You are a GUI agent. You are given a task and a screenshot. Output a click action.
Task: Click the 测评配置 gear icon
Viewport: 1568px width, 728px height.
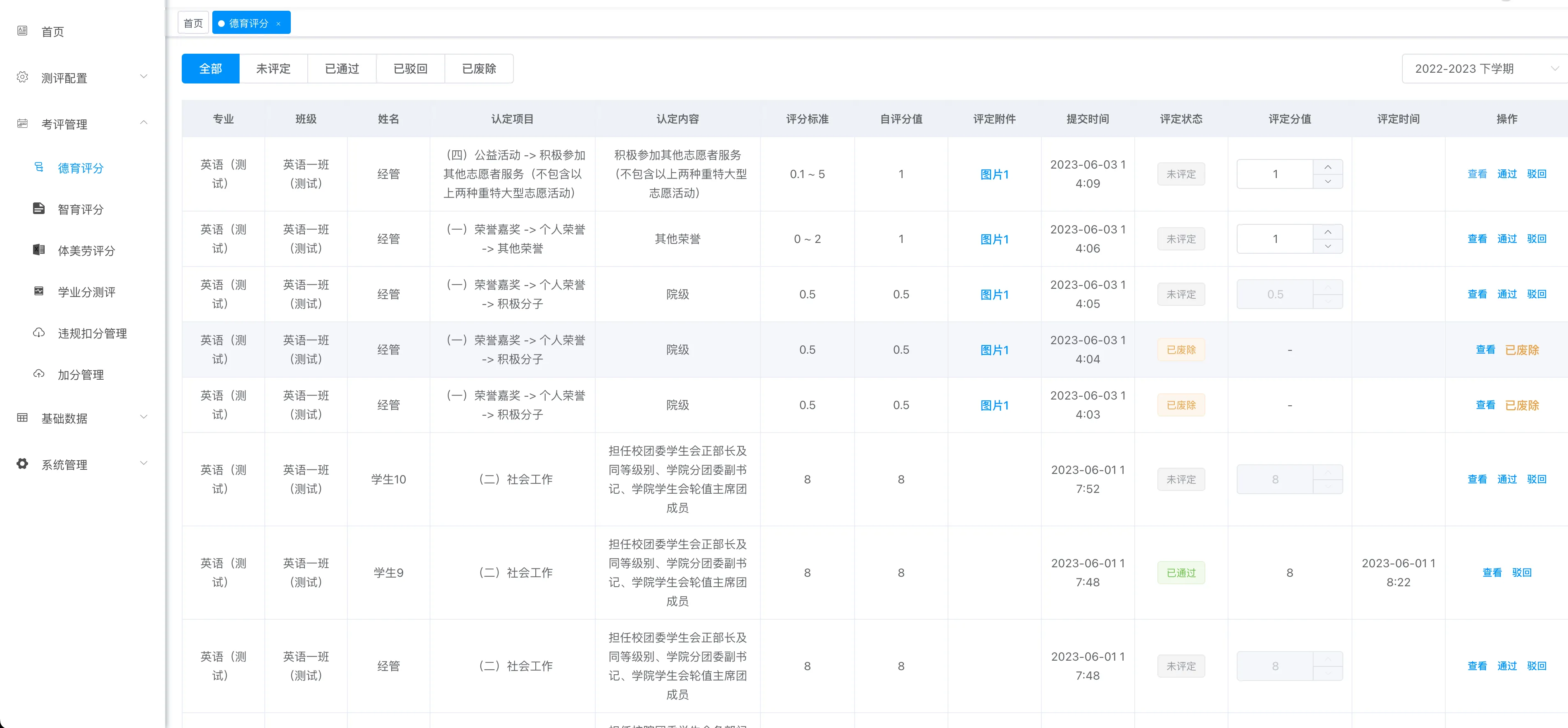point(23,77)
